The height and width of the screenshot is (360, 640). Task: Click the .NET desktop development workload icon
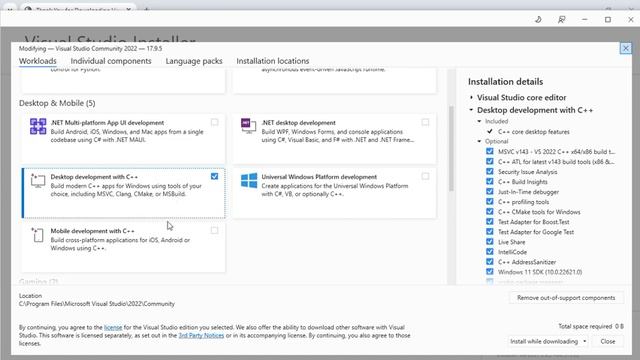[249, 126]
